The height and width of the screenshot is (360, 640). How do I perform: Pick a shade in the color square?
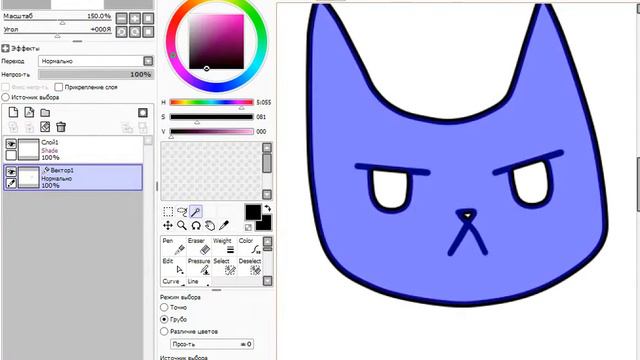[x=216, y=42]
